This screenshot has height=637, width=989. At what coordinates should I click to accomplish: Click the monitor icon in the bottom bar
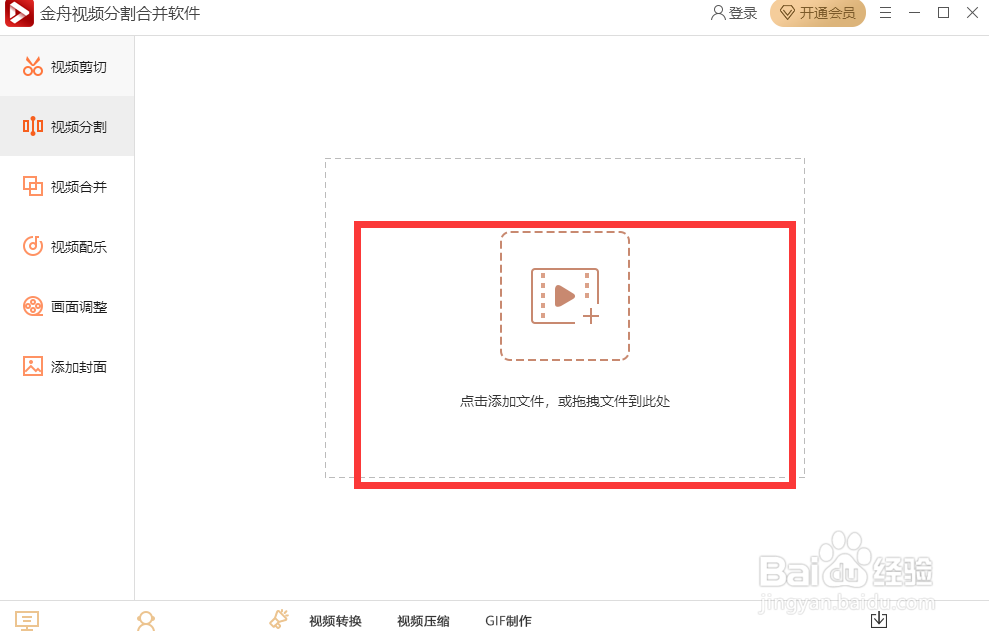(x=27, y=621)
